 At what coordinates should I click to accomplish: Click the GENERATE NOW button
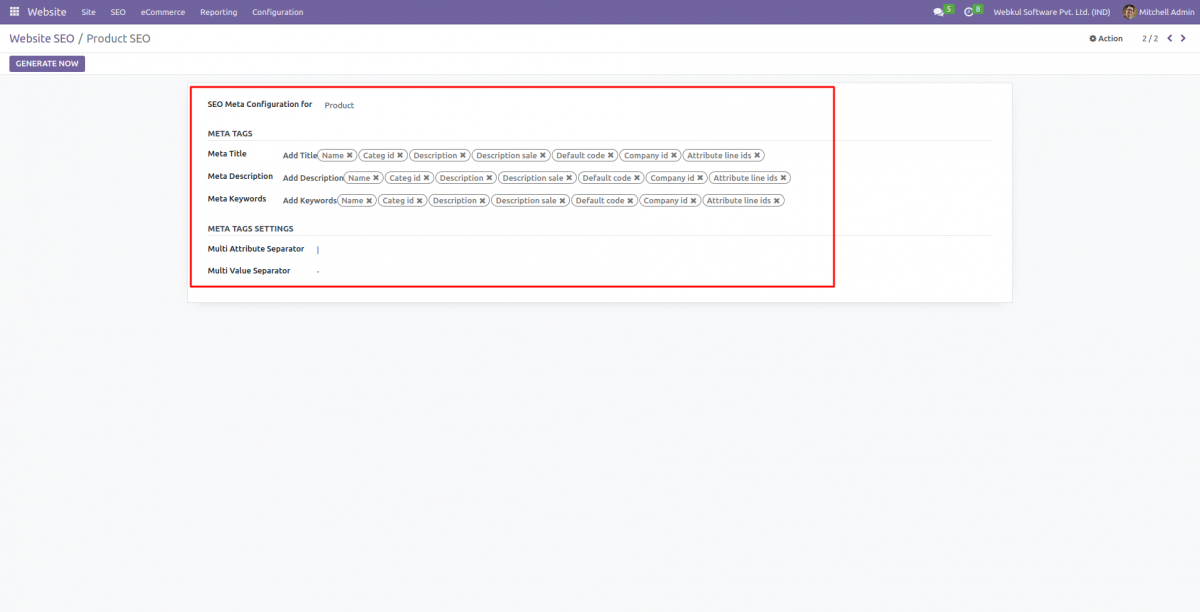[46, 63]
